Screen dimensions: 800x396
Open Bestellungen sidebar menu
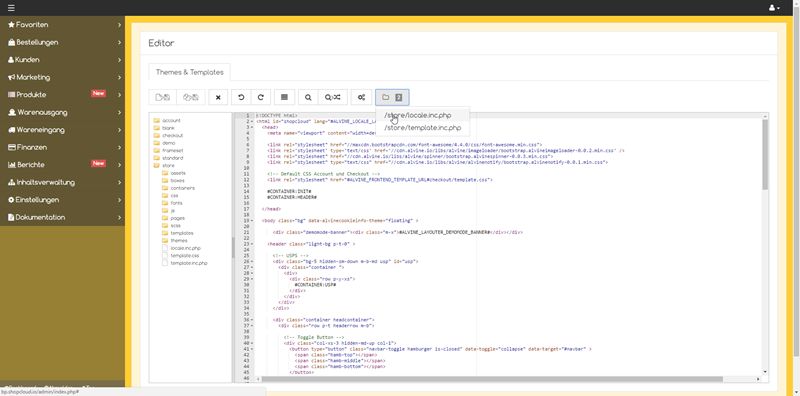[x=62, y=42]
